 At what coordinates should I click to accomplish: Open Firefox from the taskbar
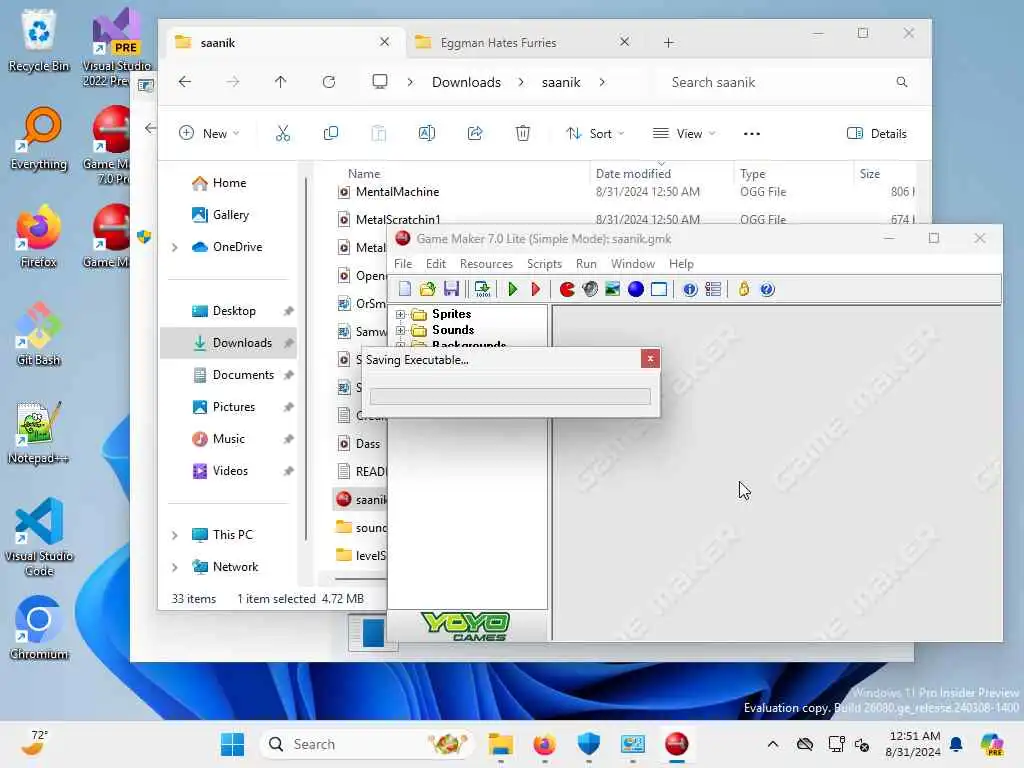click(545, 744)
